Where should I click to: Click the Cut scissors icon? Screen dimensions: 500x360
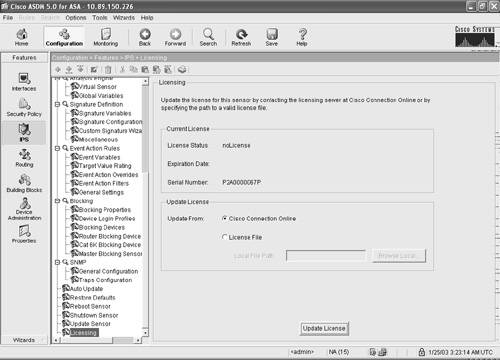pos(123,69)
